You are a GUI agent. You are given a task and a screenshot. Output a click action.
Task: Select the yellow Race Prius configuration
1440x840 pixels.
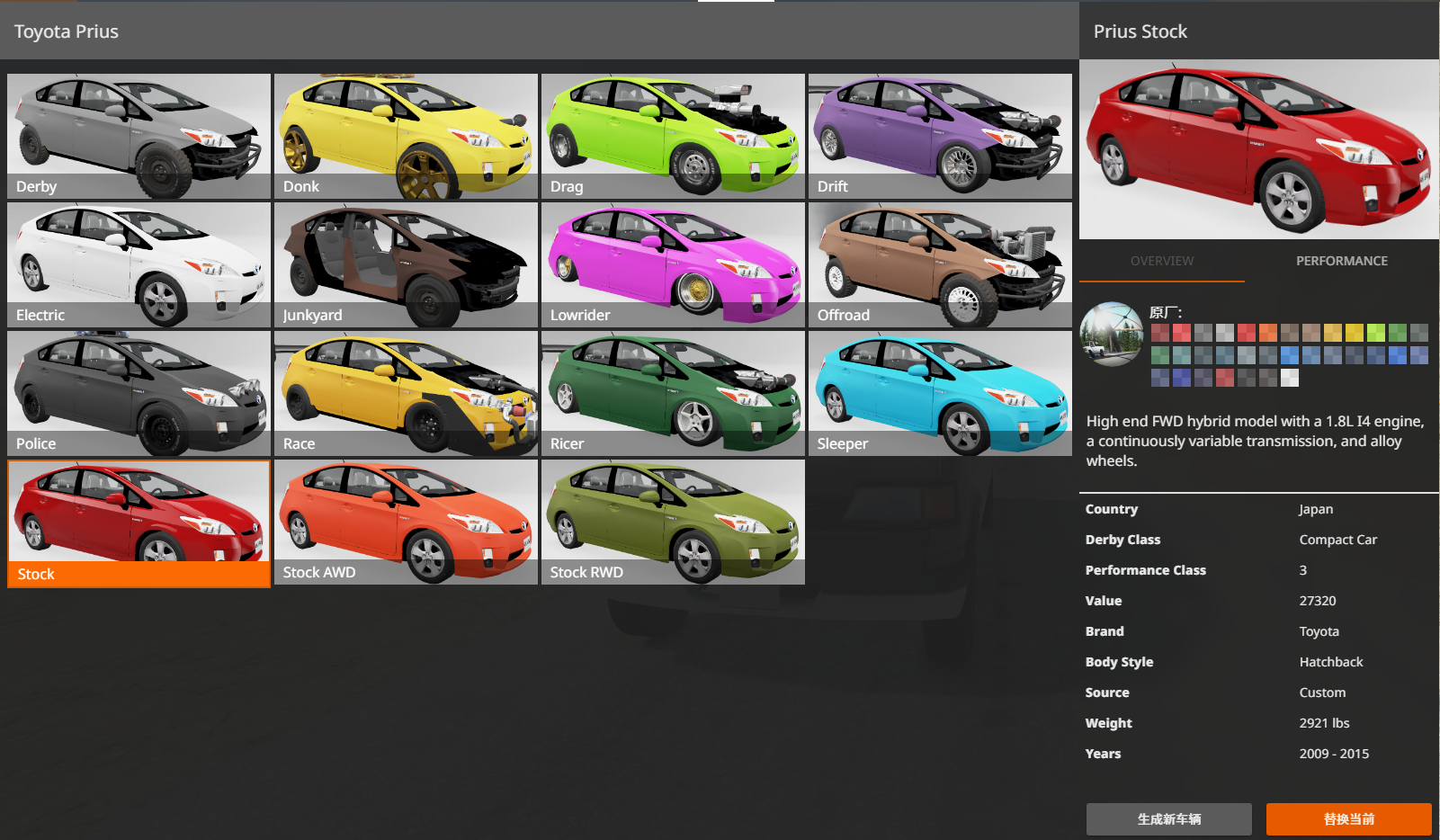pyautogui.click(x=406, y=393)
